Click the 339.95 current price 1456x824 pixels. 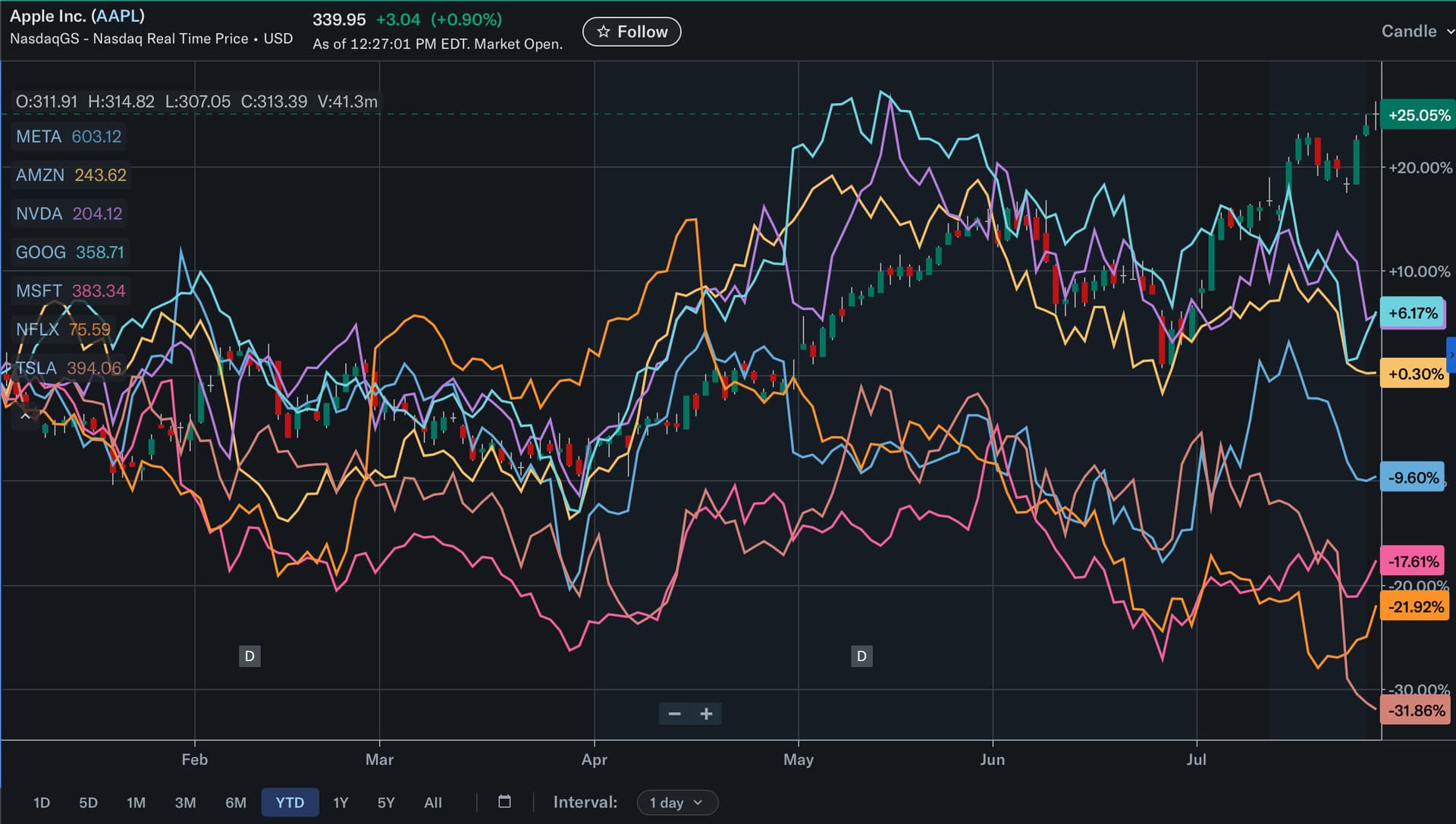click(x=339, y=20)
